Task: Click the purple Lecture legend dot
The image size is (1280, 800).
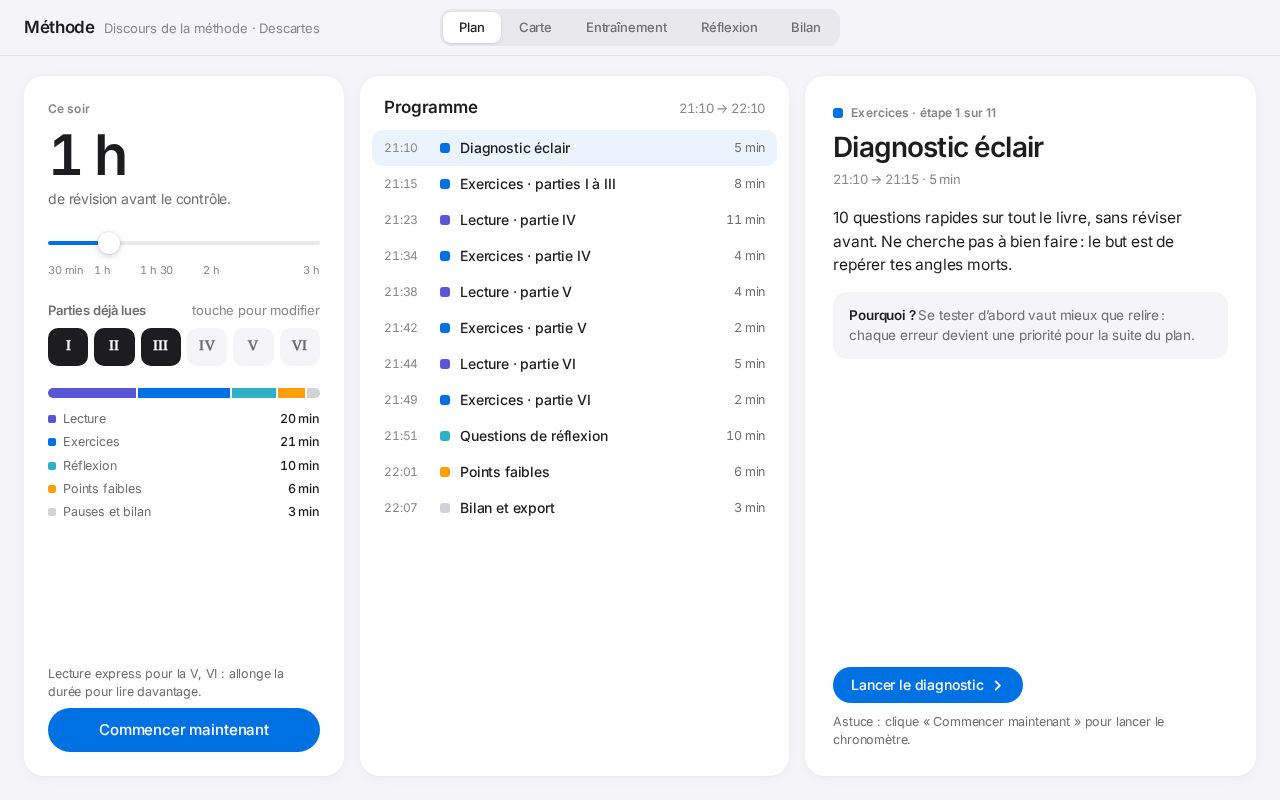Action: pyautogui.click(x=52, y=419)
